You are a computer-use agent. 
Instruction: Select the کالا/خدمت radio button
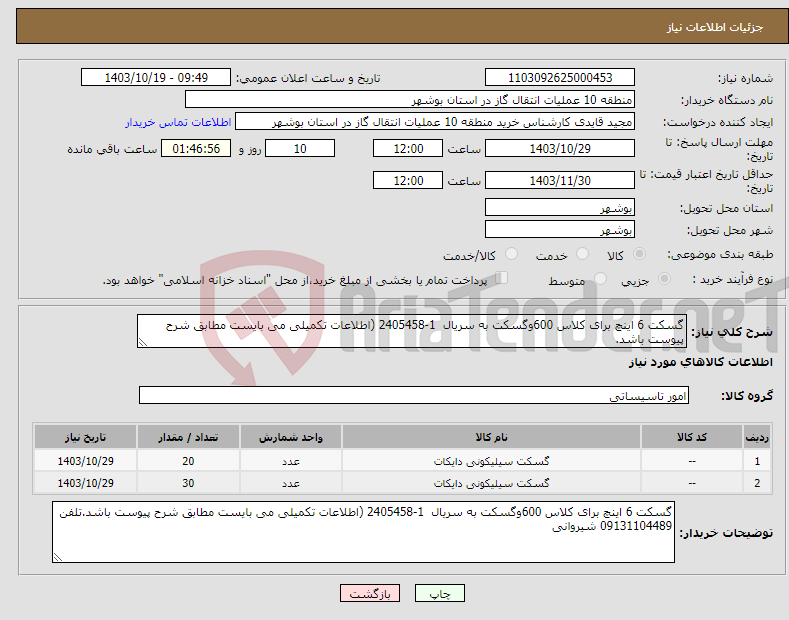tap(511, 254)
